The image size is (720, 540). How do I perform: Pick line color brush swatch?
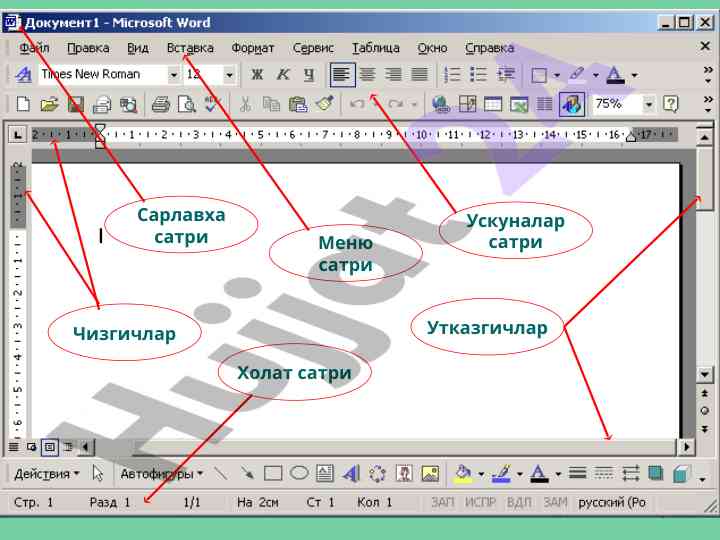coord(501,473)
